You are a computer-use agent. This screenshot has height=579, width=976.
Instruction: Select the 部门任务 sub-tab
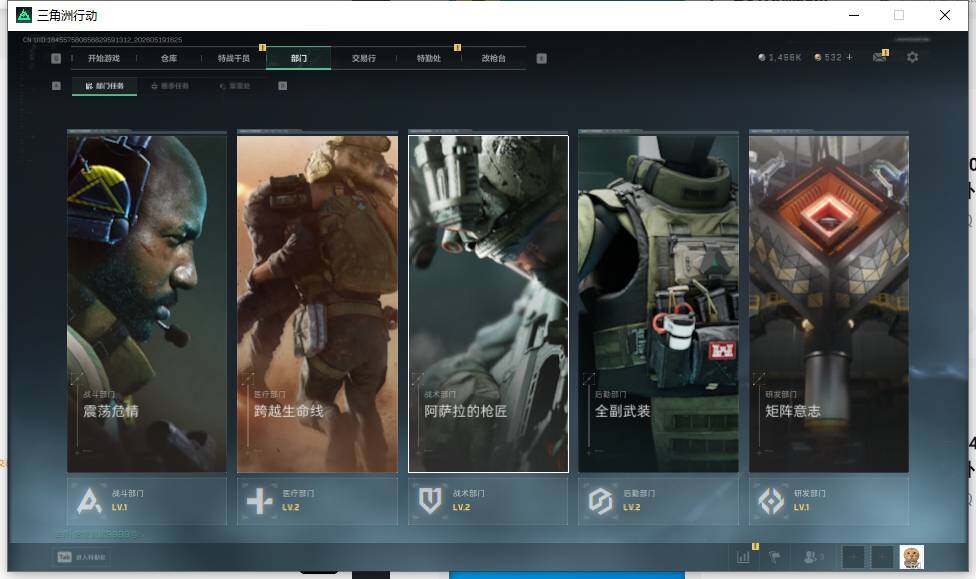click(x=105, y=86)
